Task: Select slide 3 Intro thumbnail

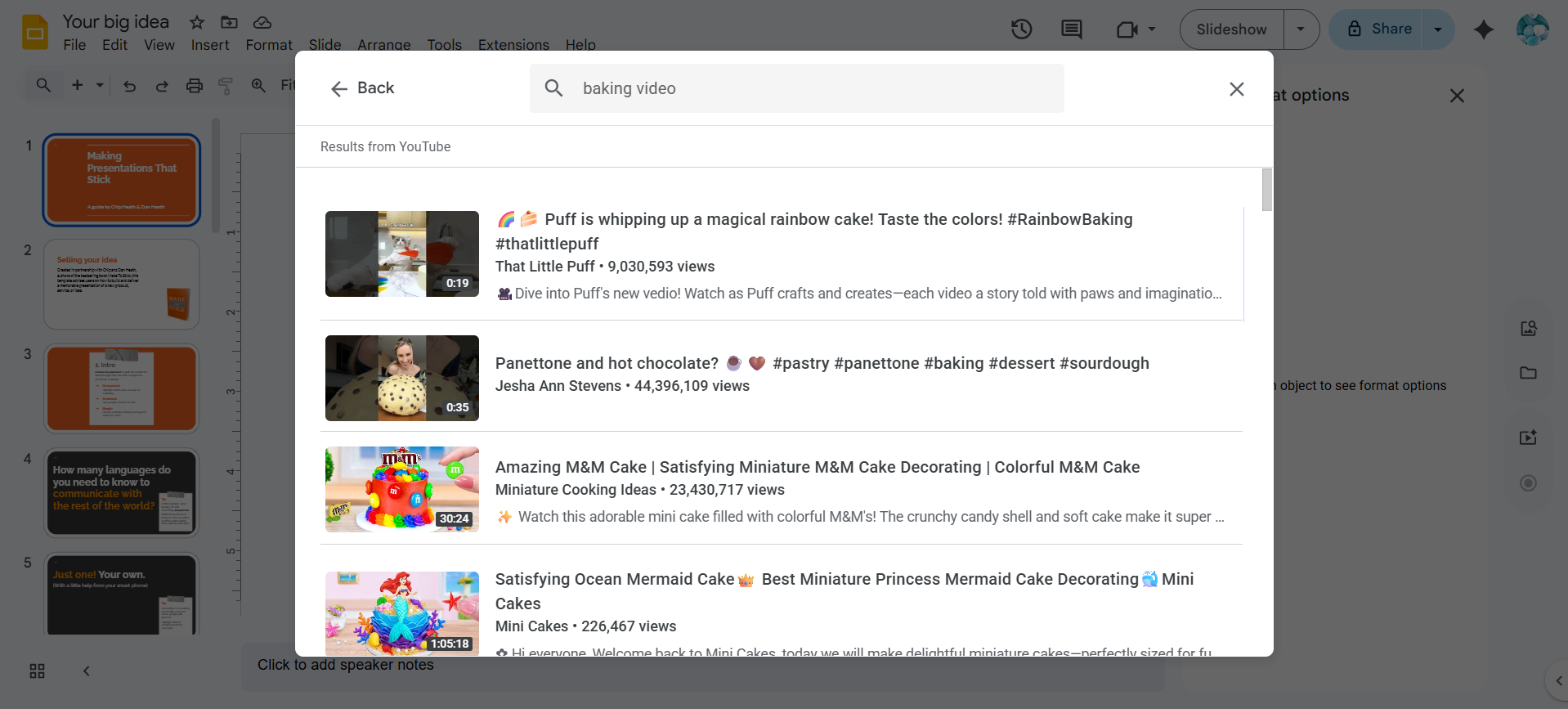Action: pos(122,388)
